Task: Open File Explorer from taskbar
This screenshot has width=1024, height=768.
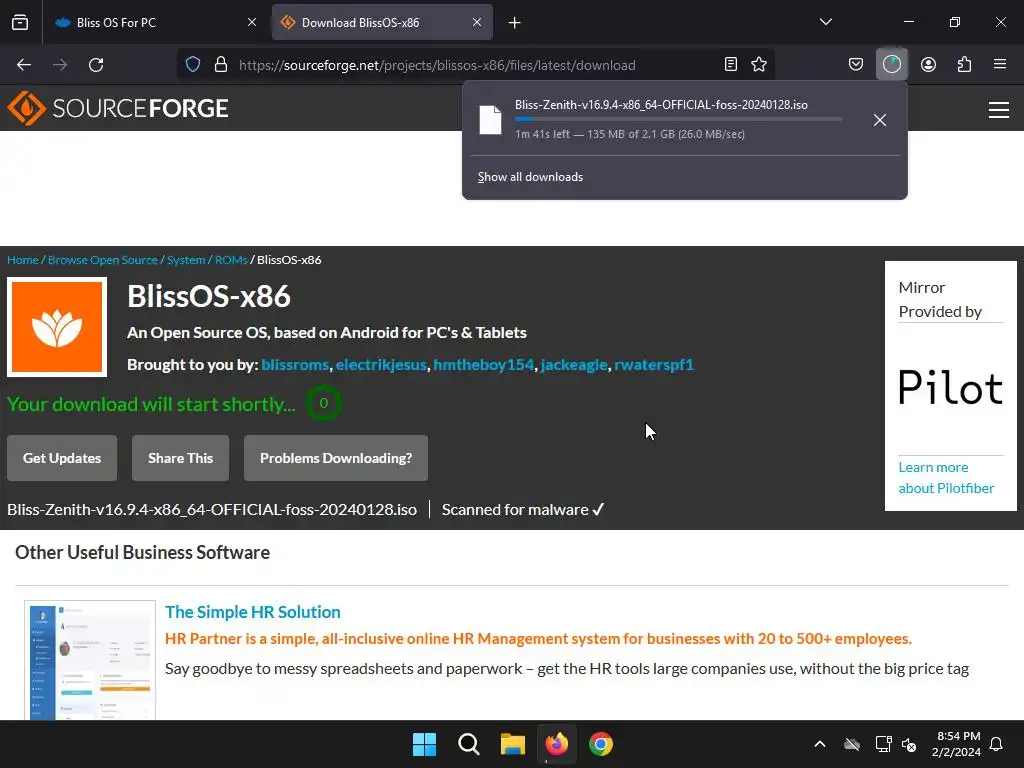Action: coord(513,744)
